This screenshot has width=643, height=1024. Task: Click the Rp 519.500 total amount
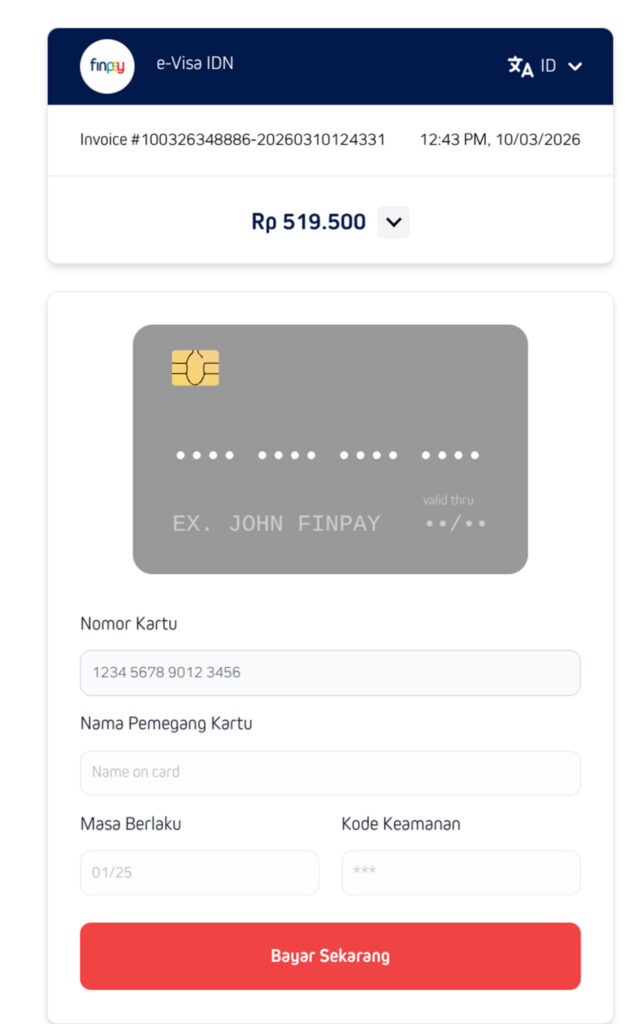(x=308, y=222)
